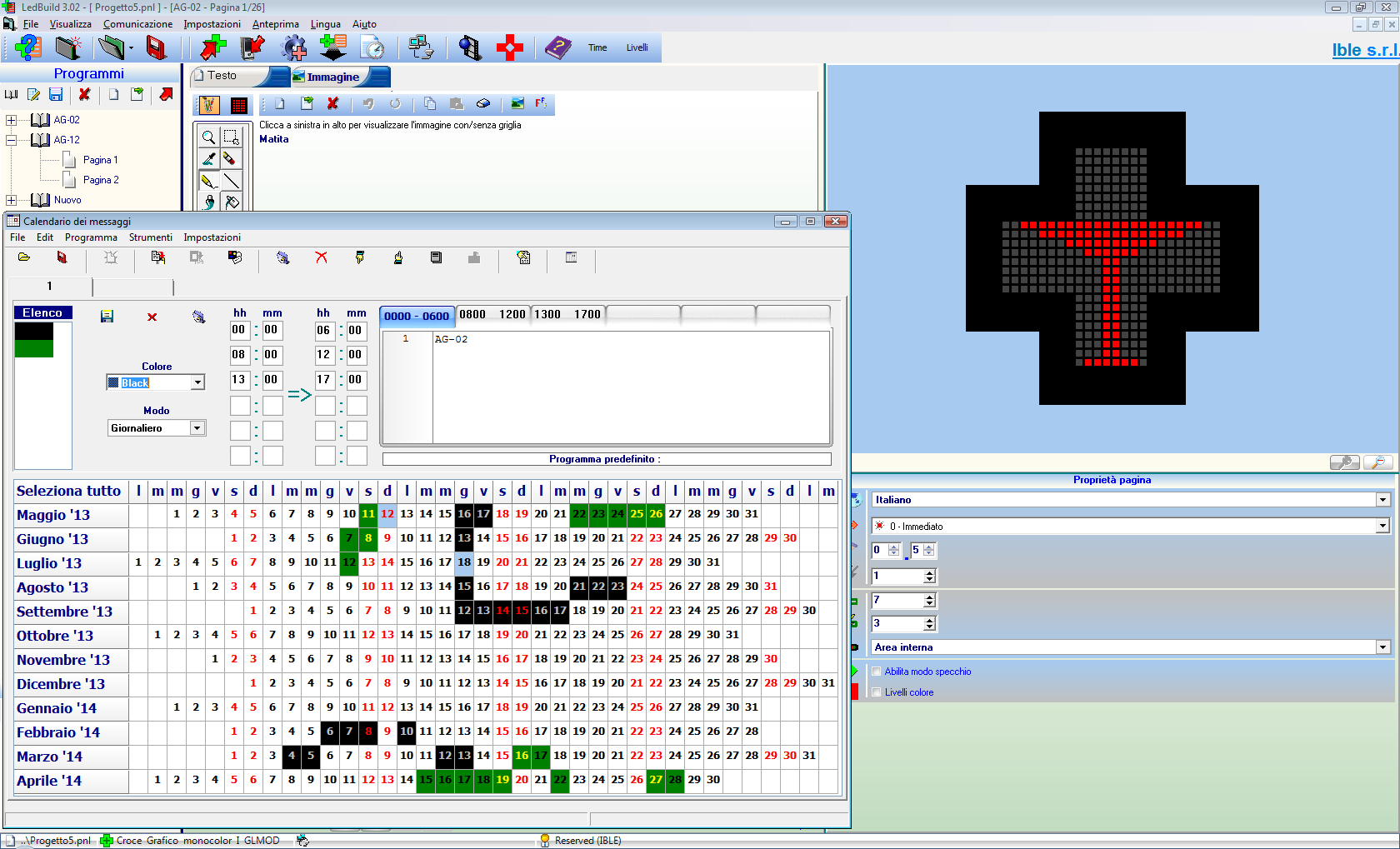Click the spinner of the value 3 field
Screen dimensions: 1400x849
pyautogui.click(x=929, y=623)
